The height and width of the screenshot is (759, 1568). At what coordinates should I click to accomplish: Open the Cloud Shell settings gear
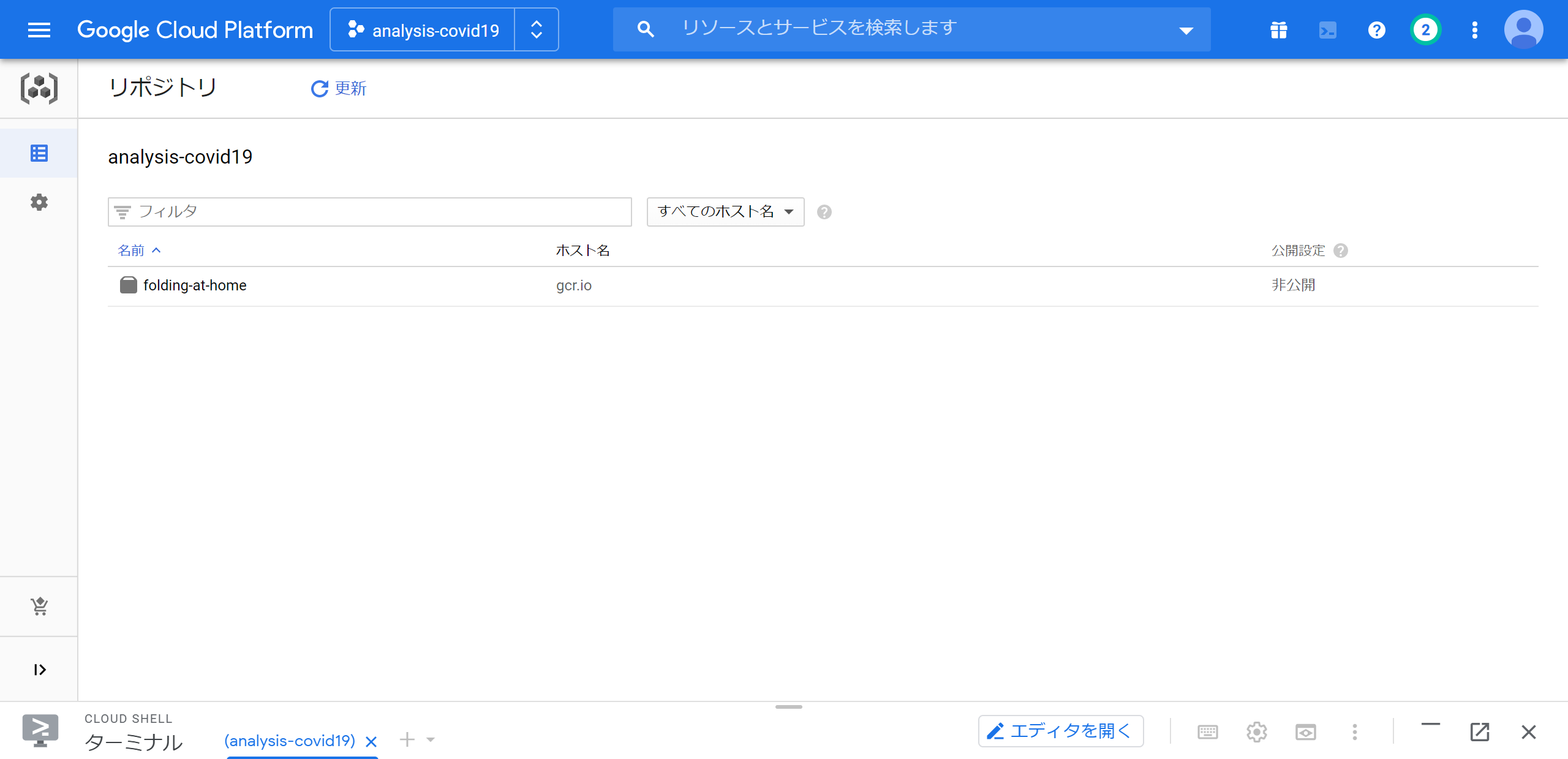point(1257,731)
